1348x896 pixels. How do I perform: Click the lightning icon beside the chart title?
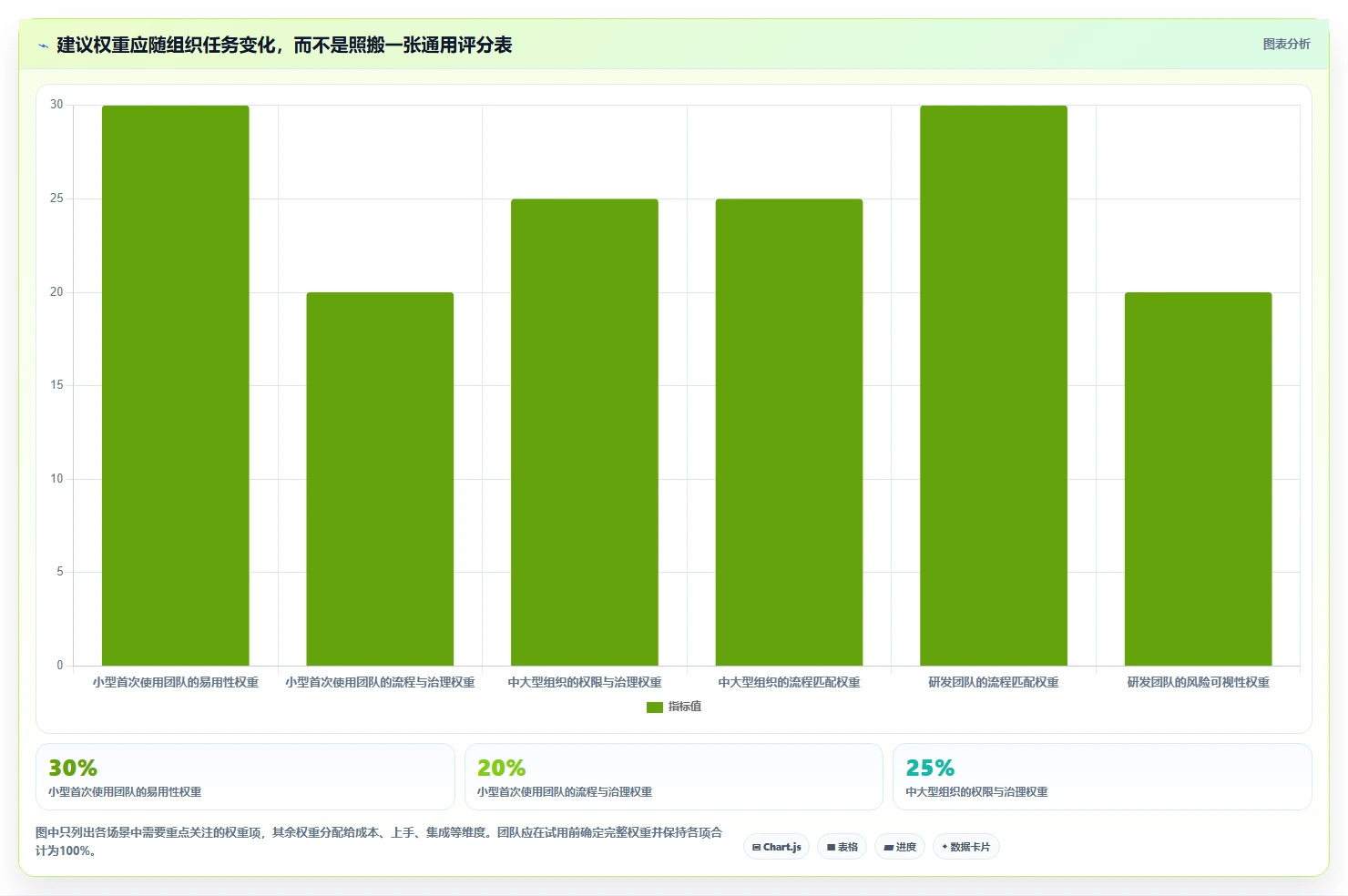(x=43, y=46)
